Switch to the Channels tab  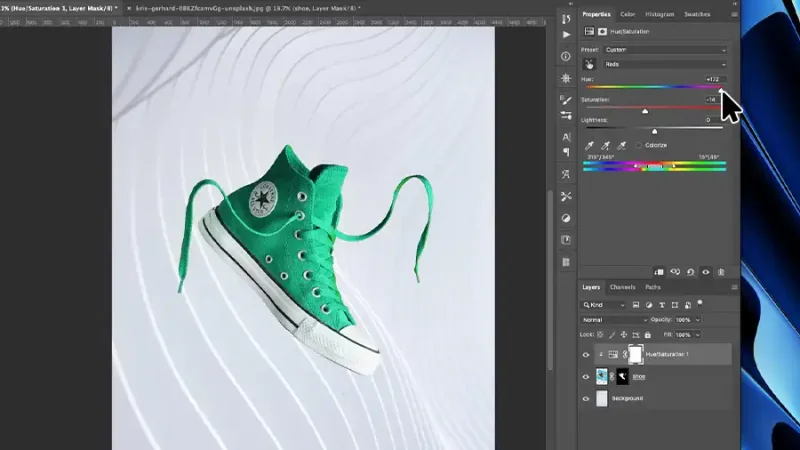[x=622, y=287]
